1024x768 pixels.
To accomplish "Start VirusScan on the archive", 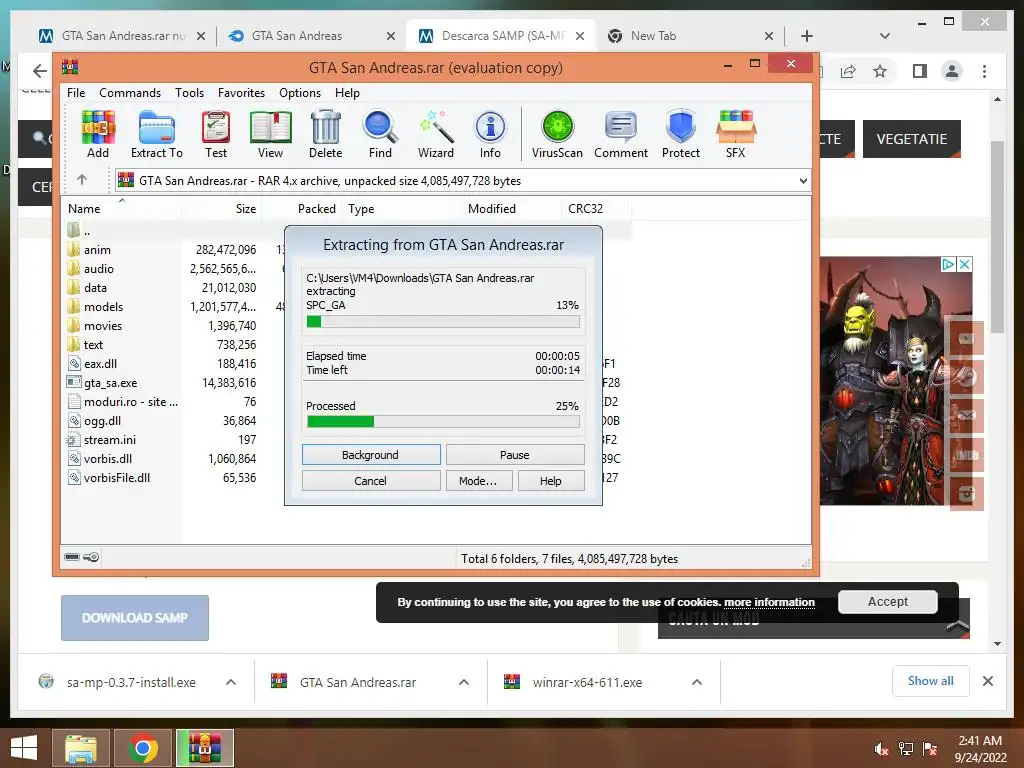I will [x=557, y=134].
